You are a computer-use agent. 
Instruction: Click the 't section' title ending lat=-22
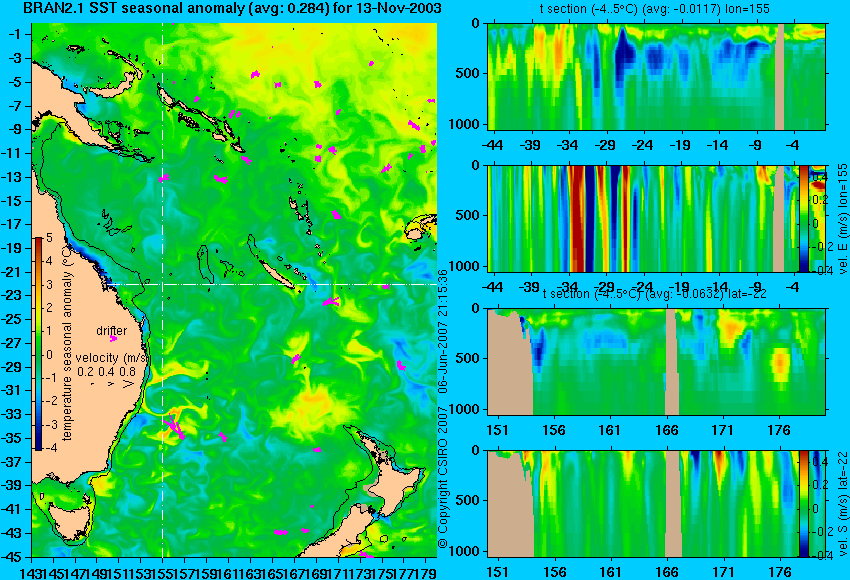click(x=654, y=294)
